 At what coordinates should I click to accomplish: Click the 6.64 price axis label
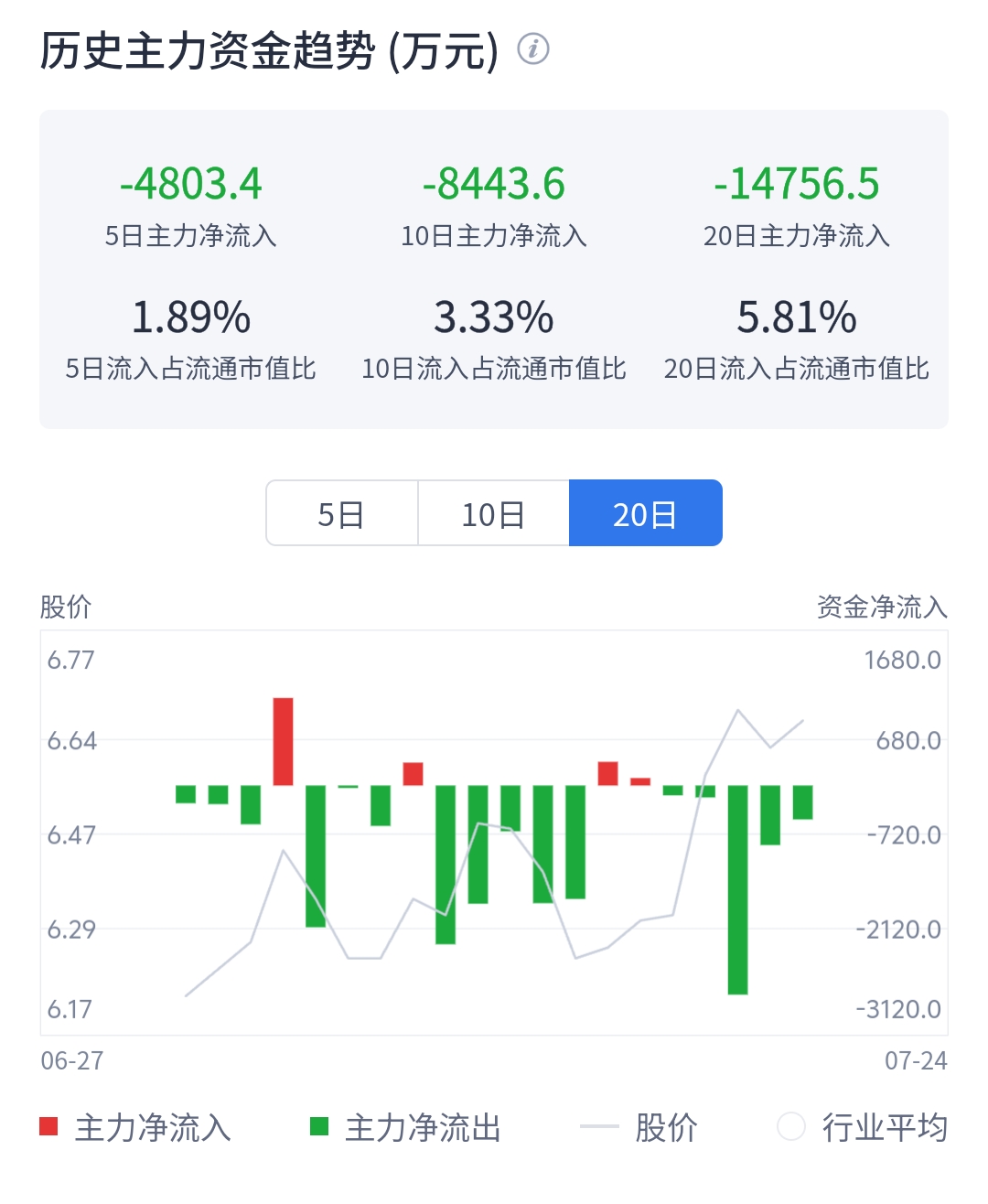coord(71,740)
